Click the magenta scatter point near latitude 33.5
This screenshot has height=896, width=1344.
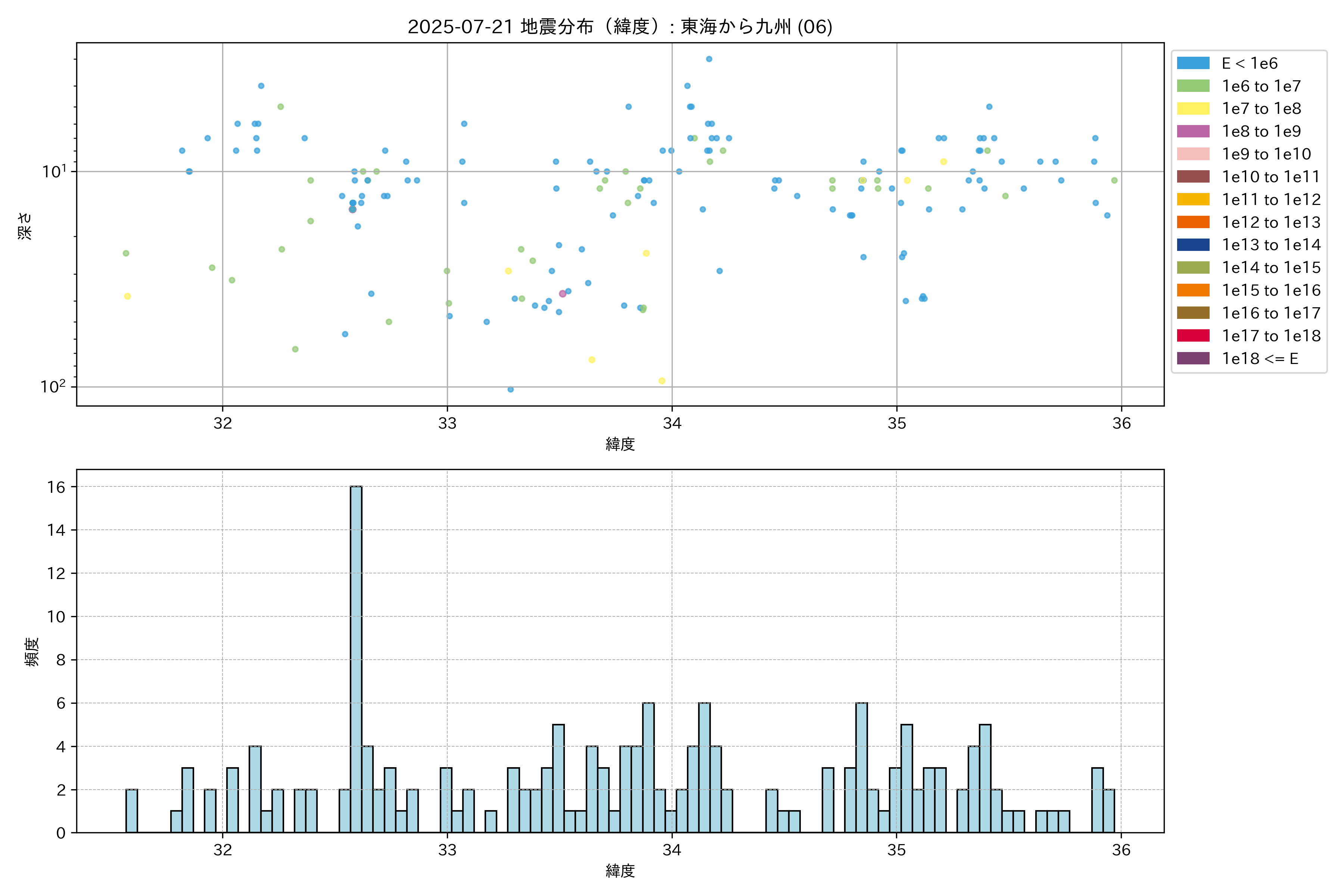562,294
